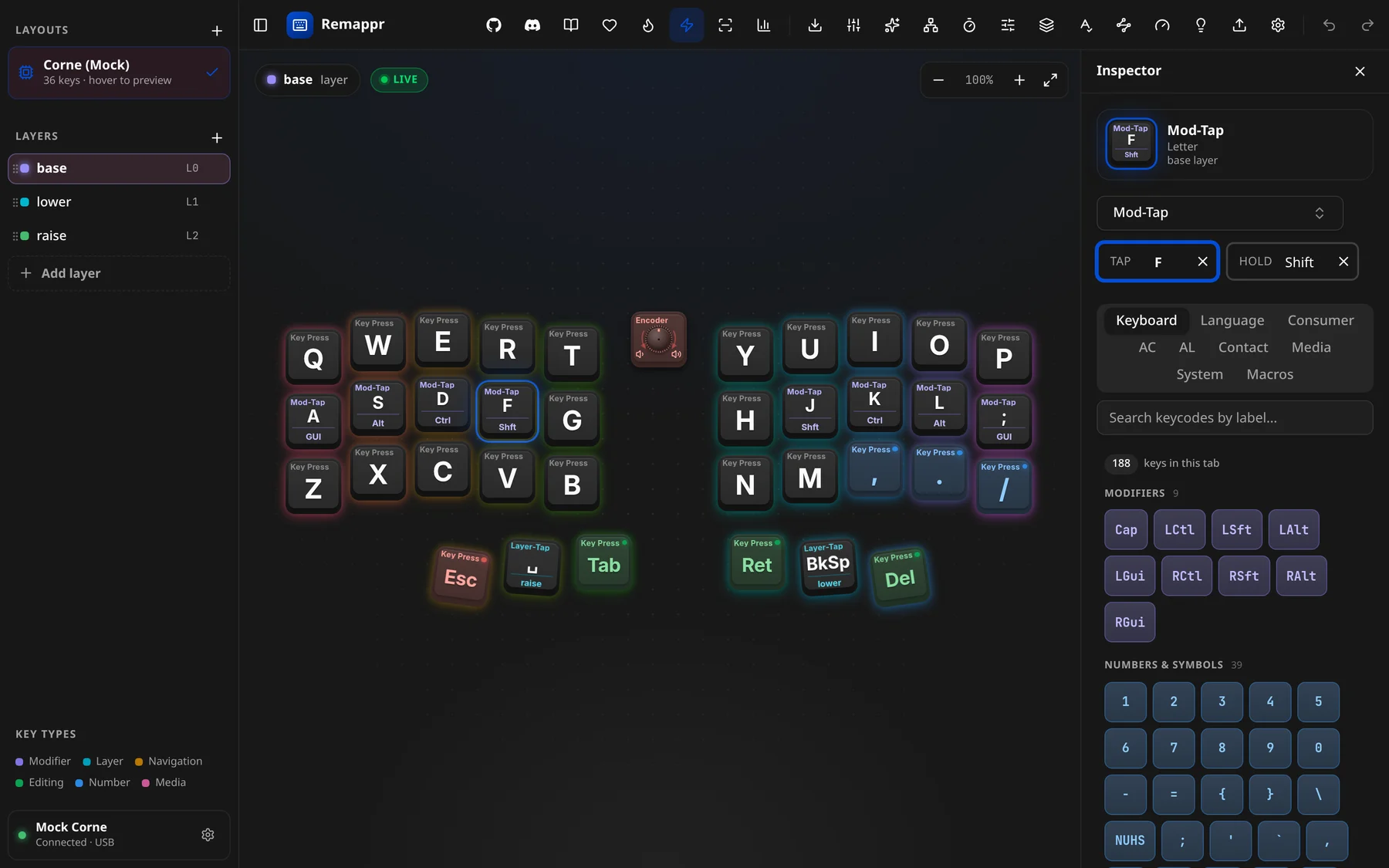Click the stopwatch timer icon
1389x868 pixels.
coord(969,25)
